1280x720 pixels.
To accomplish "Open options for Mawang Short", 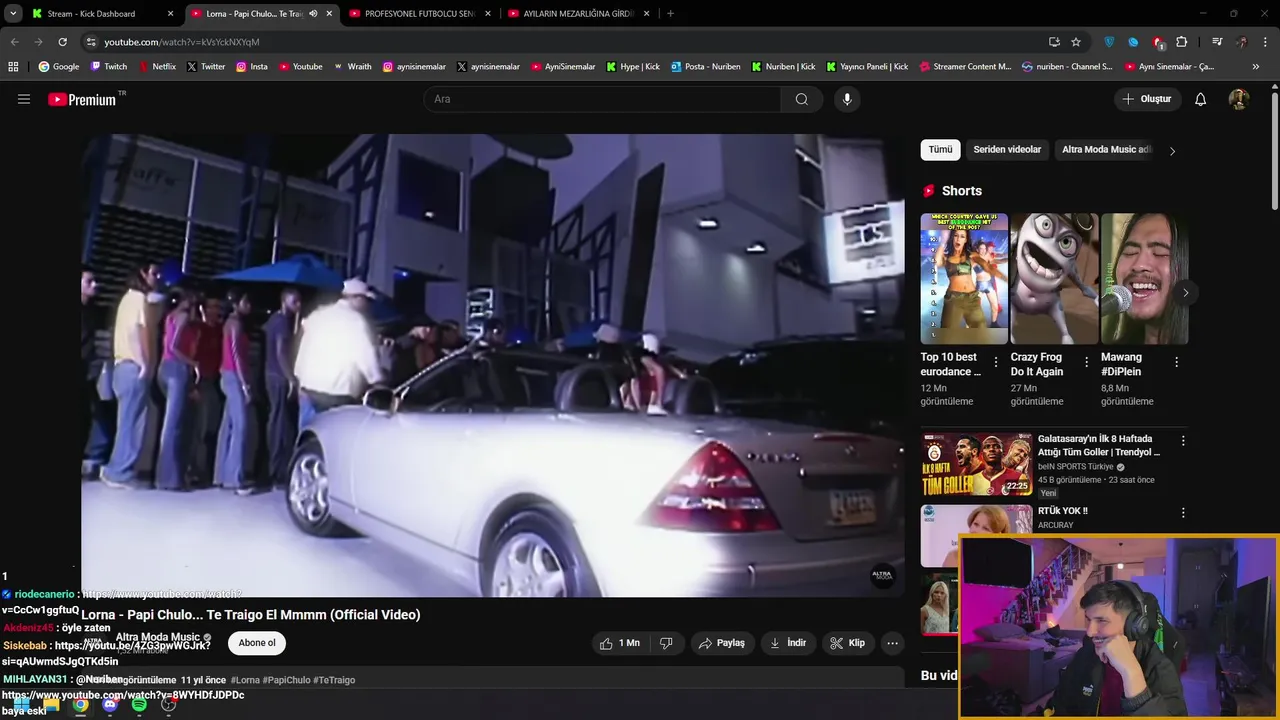I will pos(1176,362).
